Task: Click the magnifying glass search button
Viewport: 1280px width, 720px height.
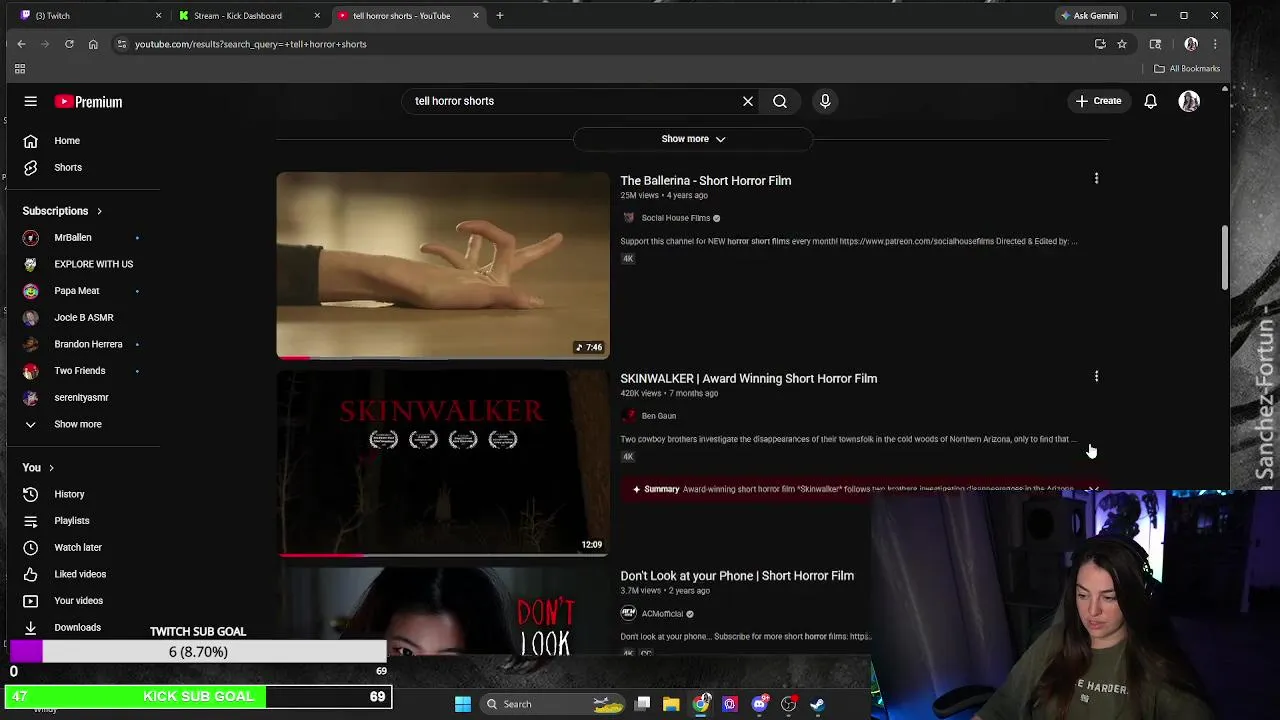Action: tap(780, 101)
